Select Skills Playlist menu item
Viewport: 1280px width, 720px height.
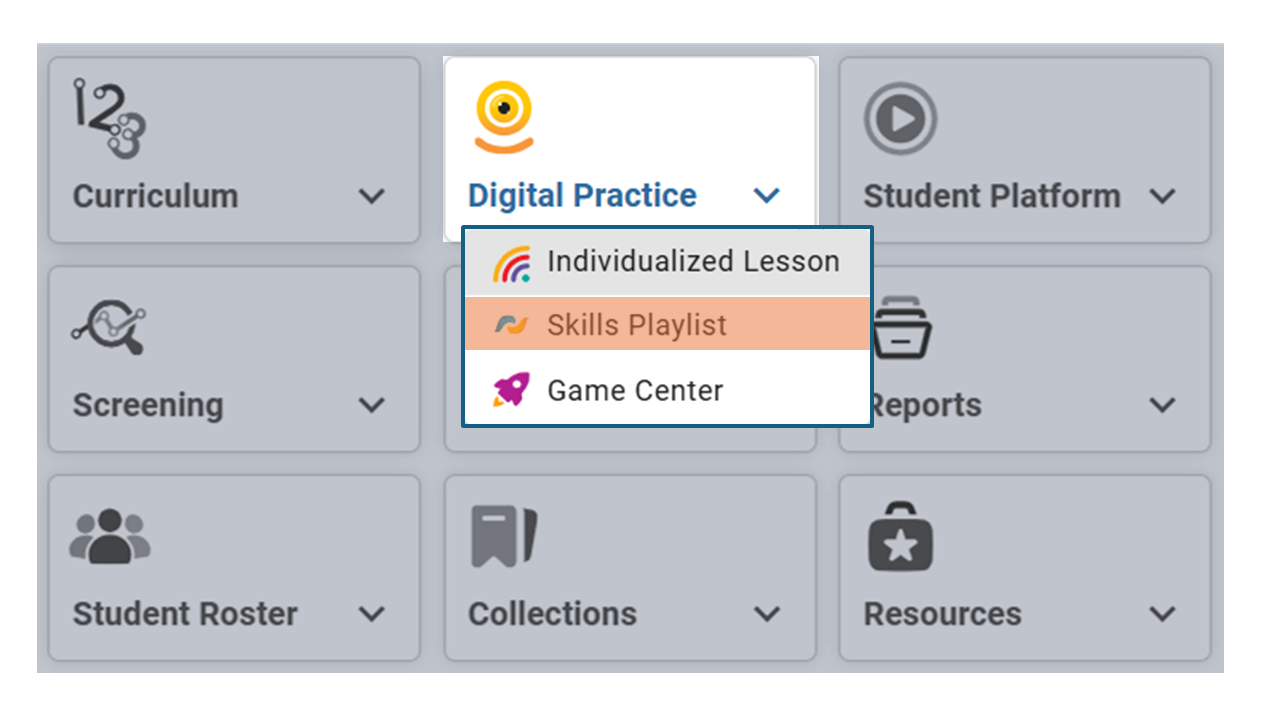point(667,325)
